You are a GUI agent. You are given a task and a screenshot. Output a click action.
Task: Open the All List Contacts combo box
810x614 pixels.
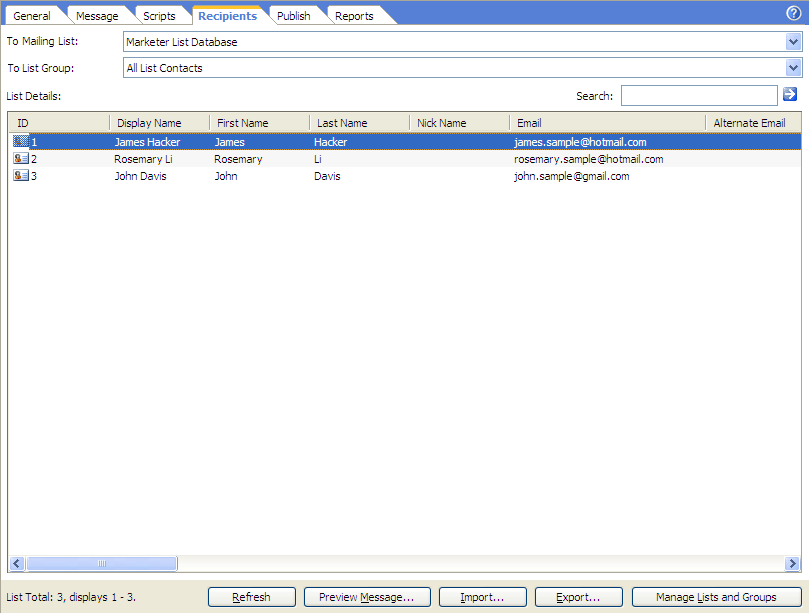462,68
